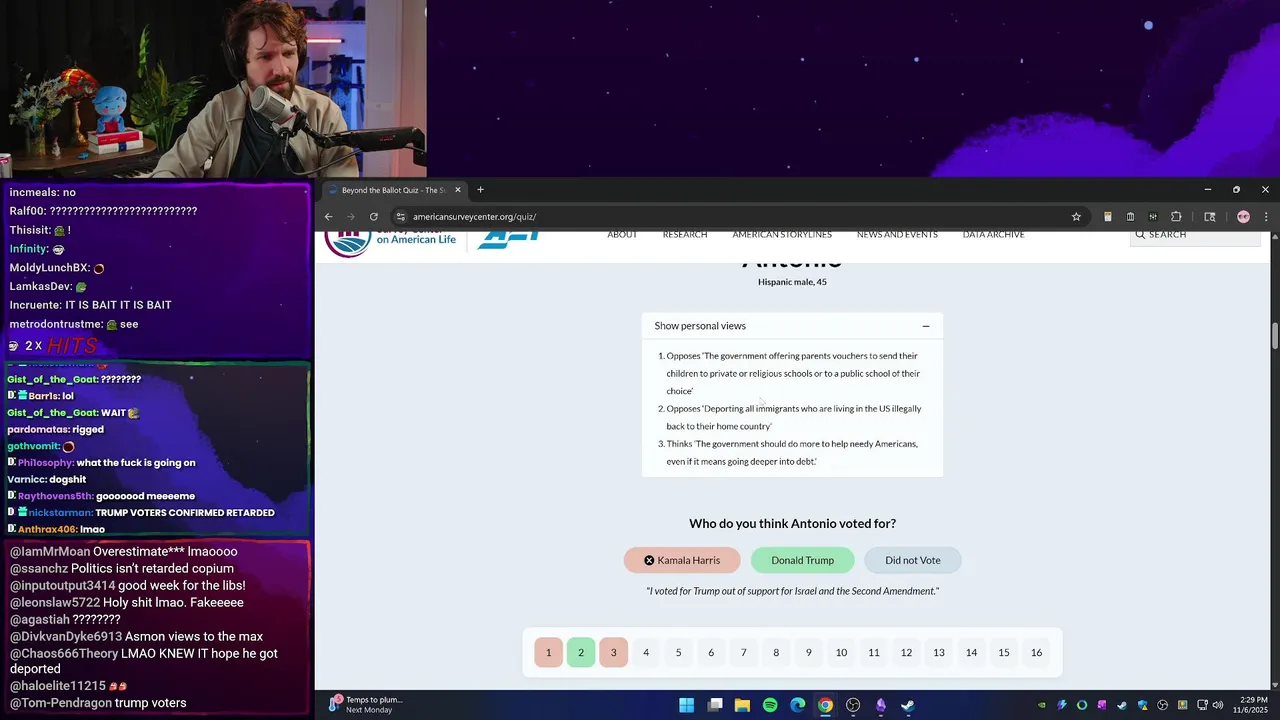This screenshot has height=720, width=1280.
Task: Bookmark this page with the star icon
Action: coord(1076,216)
